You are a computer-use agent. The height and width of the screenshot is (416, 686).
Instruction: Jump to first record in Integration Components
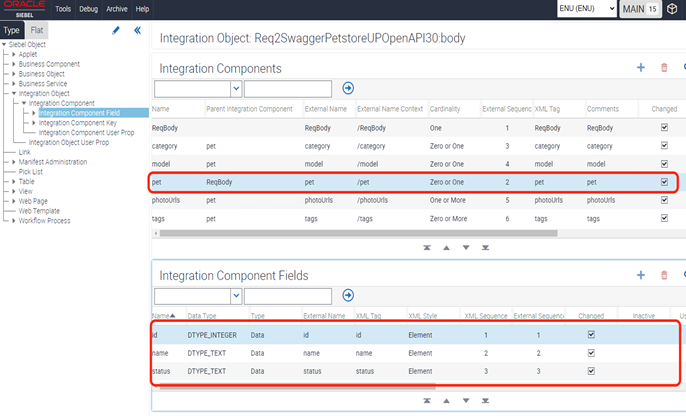pyautogui.click(x=427, y=248)
